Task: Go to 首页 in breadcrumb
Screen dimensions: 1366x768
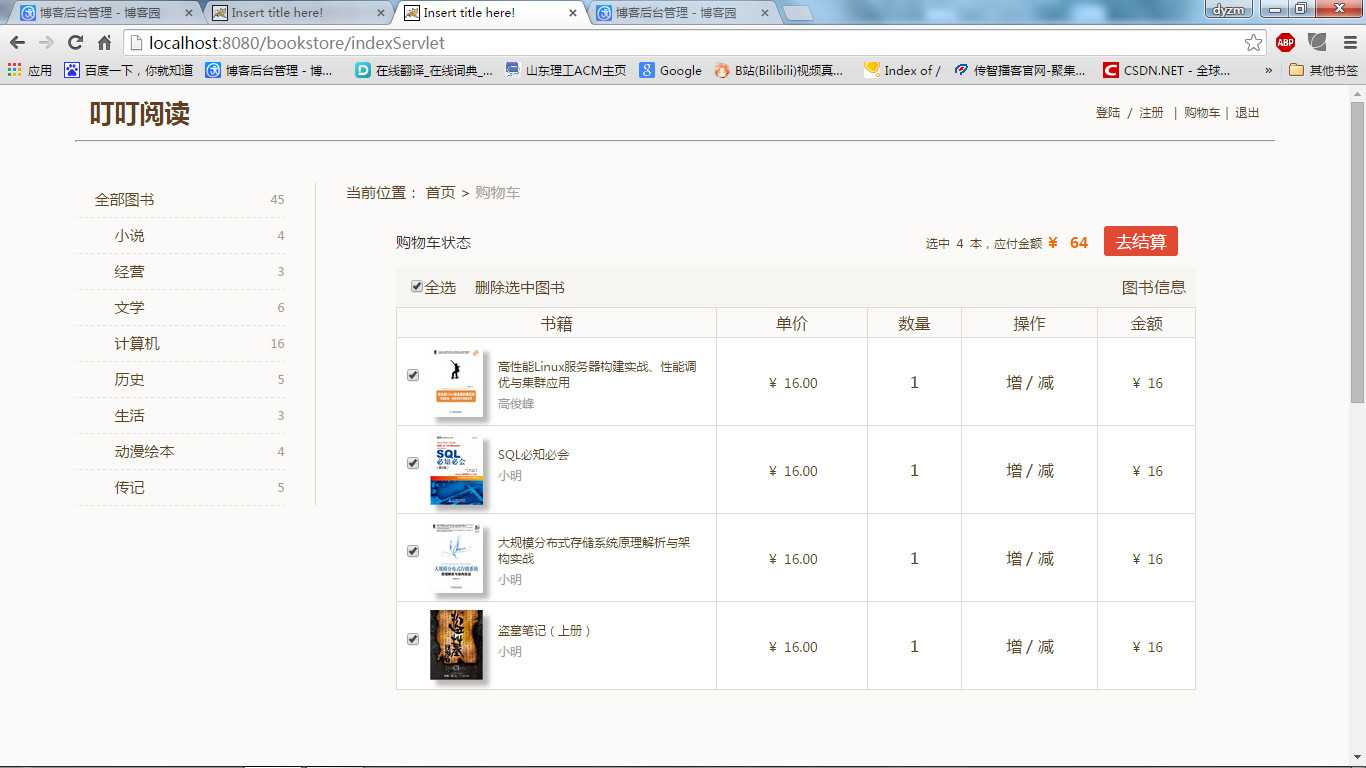Action: [x=440, y=193]
